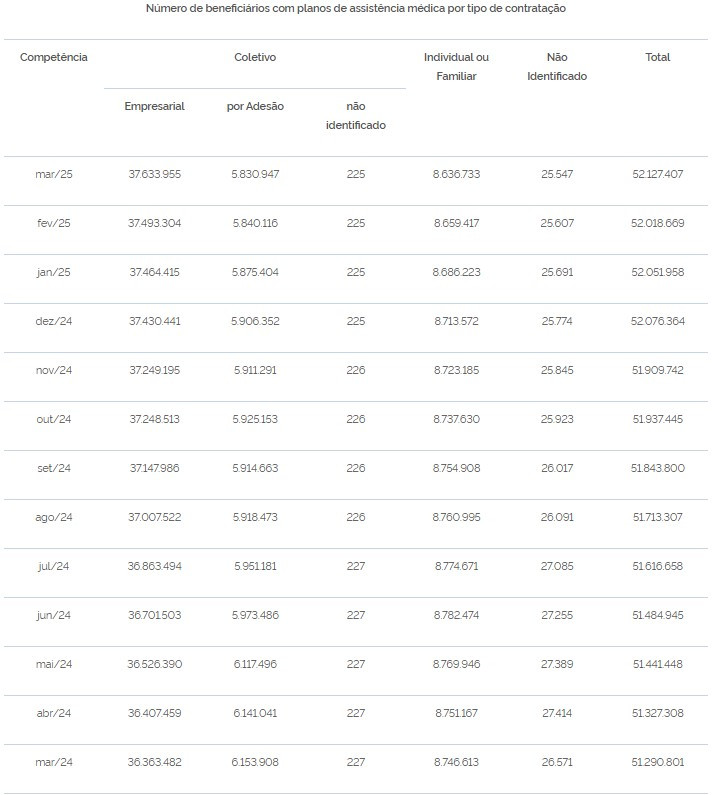Select the Individual ou Familiar header
Viewport: 715px width, 795px height.
pos(456,66)
